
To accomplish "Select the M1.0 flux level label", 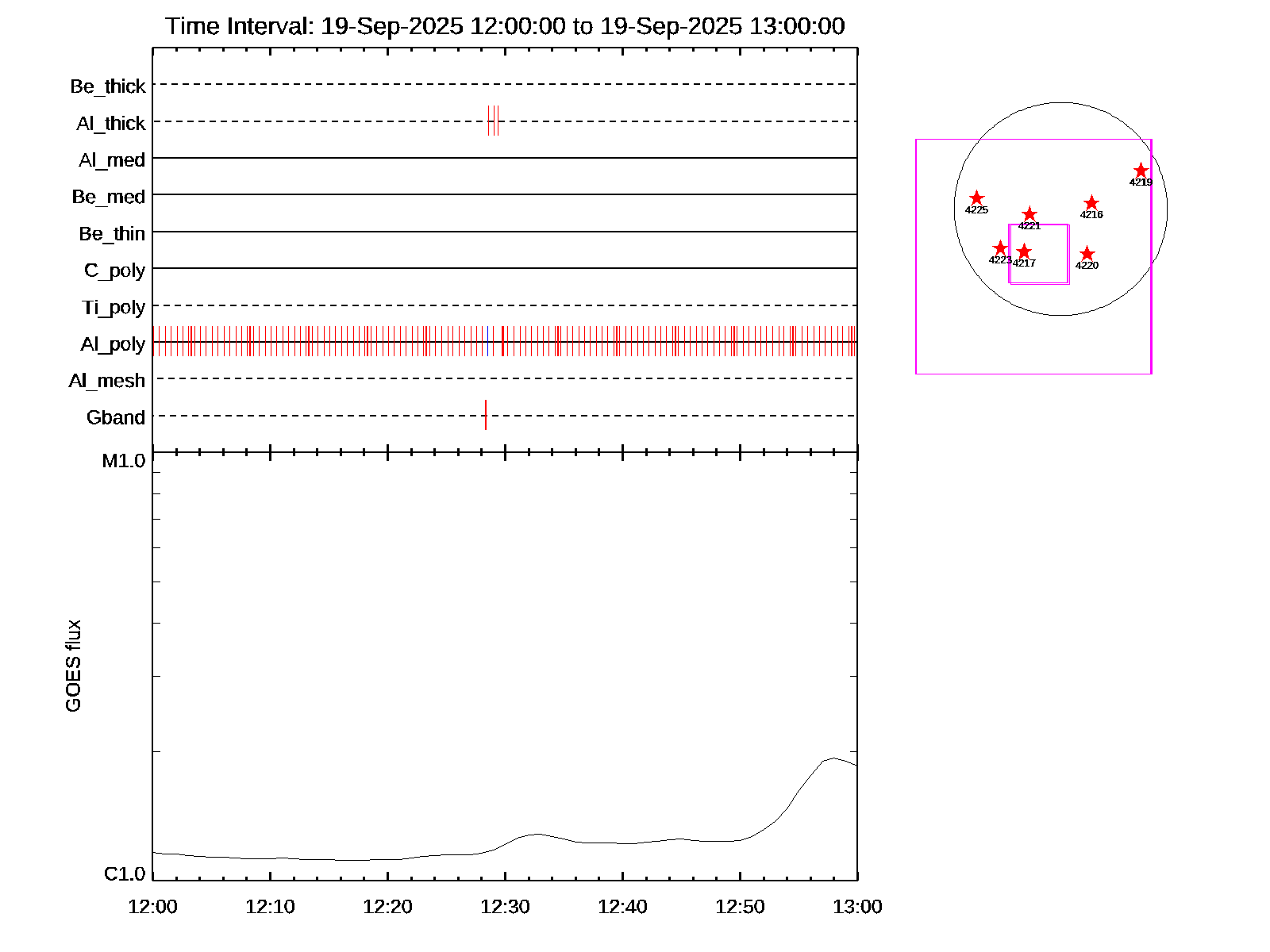I will (124, 461).
